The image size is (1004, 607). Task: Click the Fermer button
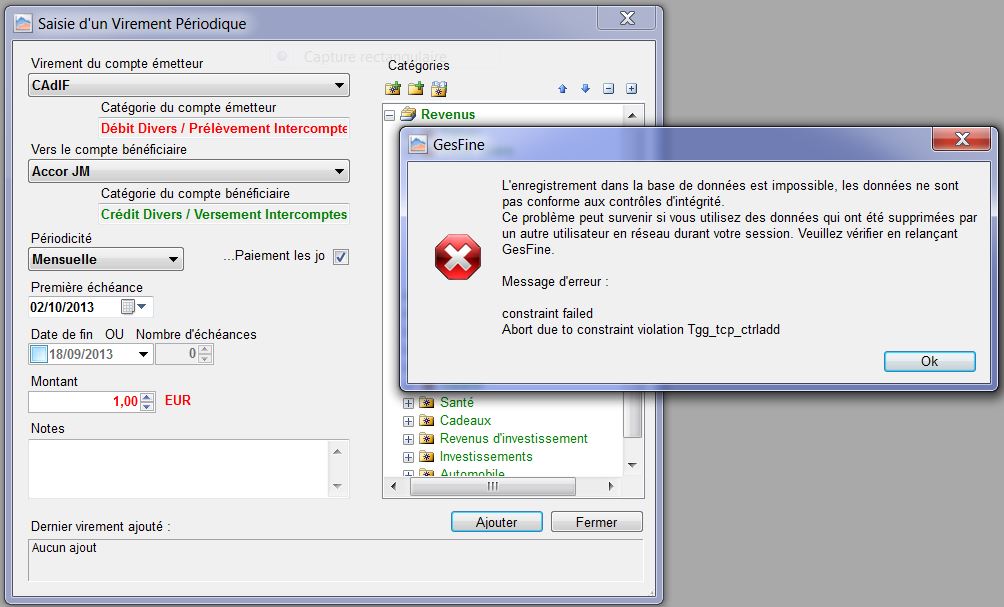tap(596, 522)
